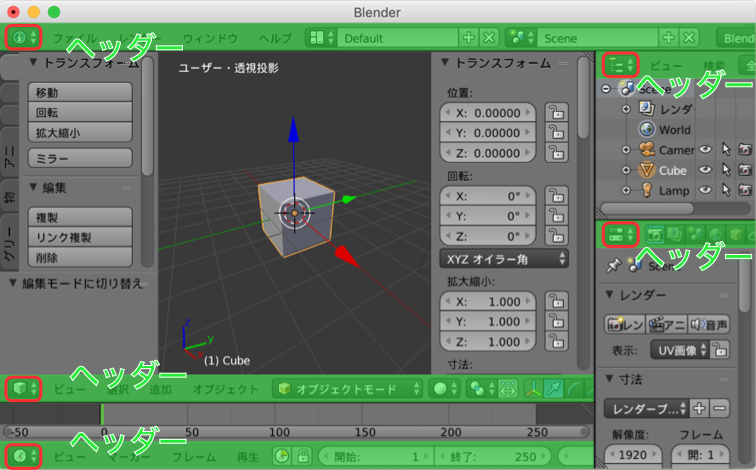Toggle Camera renderability icon in outliner
Image resolution: width=756 pixels, height=470 pixels.
point(744,150)
